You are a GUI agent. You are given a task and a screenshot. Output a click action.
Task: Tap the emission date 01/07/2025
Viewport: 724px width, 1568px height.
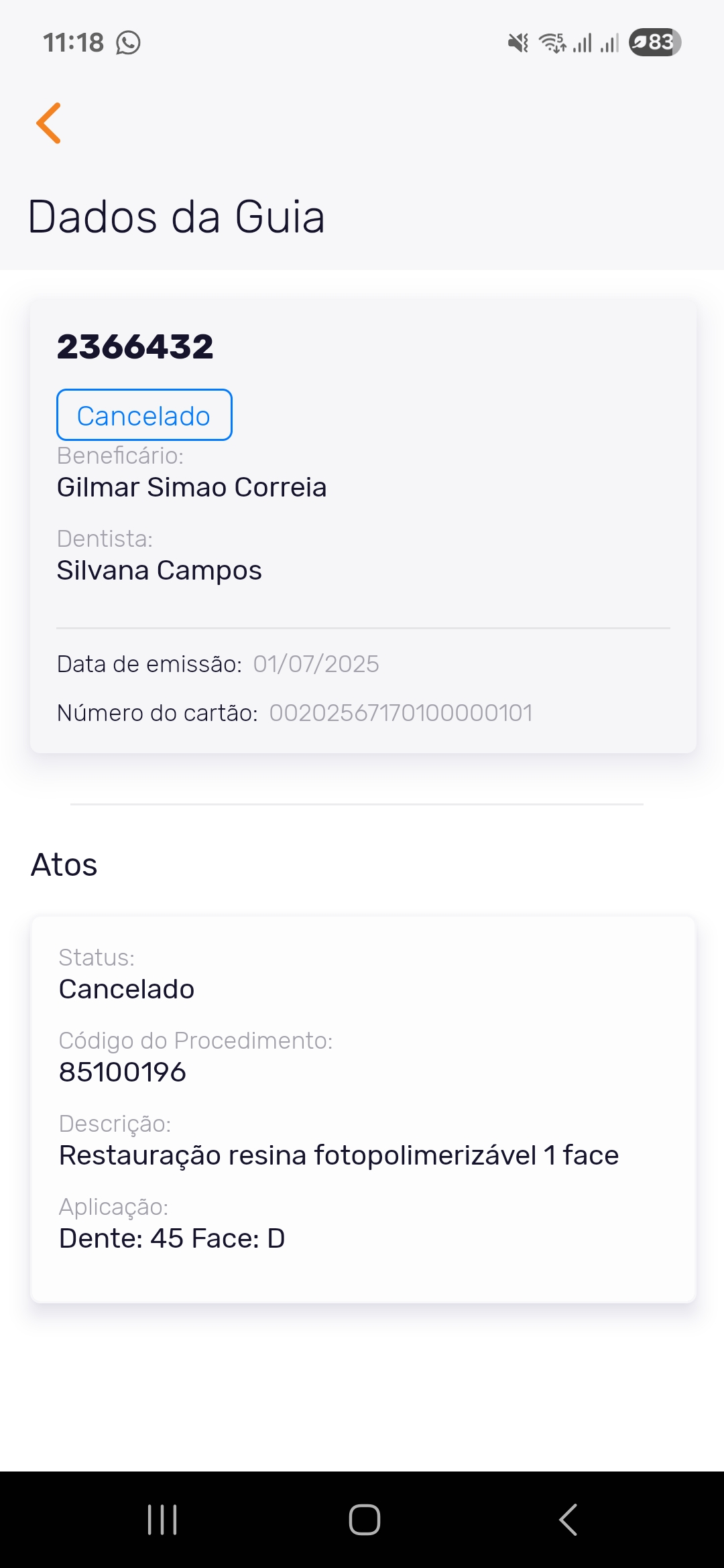316,664
